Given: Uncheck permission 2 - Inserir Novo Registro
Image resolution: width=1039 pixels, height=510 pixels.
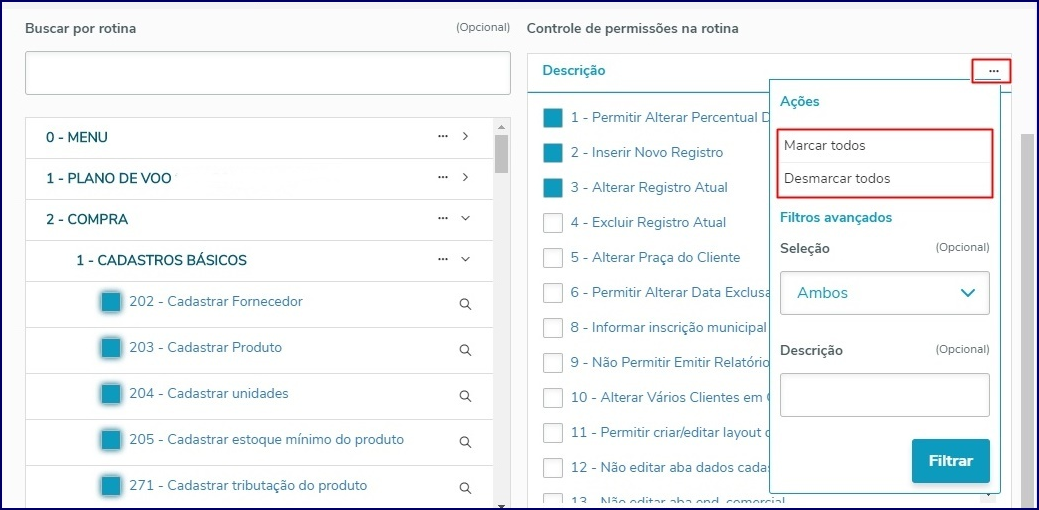Looking at the screenshot, I should 553,153.
